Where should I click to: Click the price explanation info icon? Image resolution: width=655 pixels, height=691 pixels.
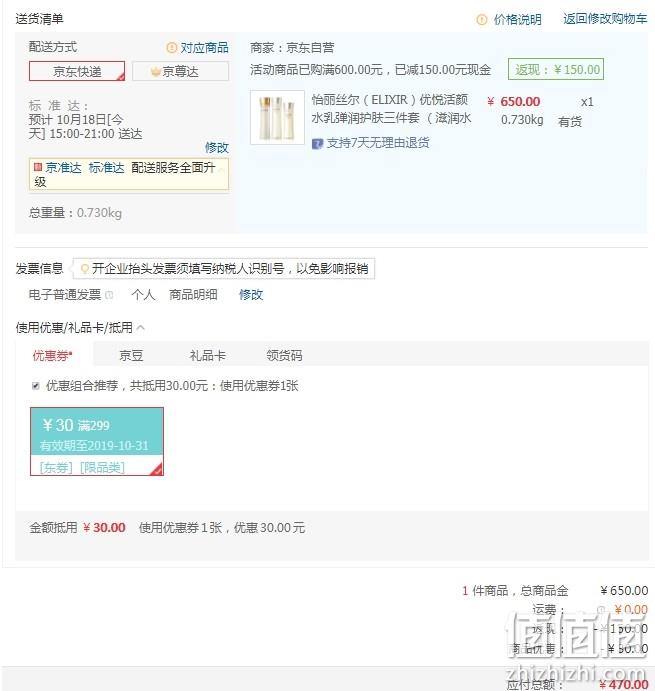(482, 20)
